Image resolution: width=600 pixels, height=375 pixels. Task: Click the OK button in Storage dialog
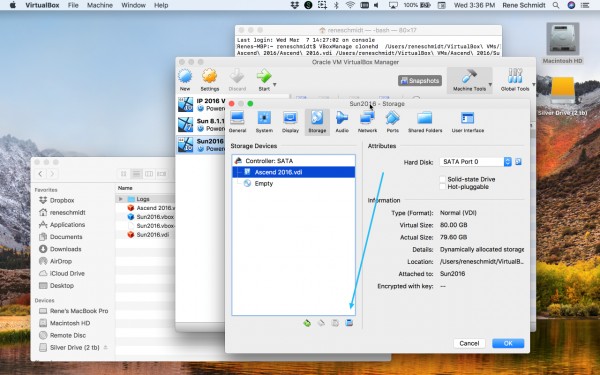pyautogui.click(x=508, y=343)
